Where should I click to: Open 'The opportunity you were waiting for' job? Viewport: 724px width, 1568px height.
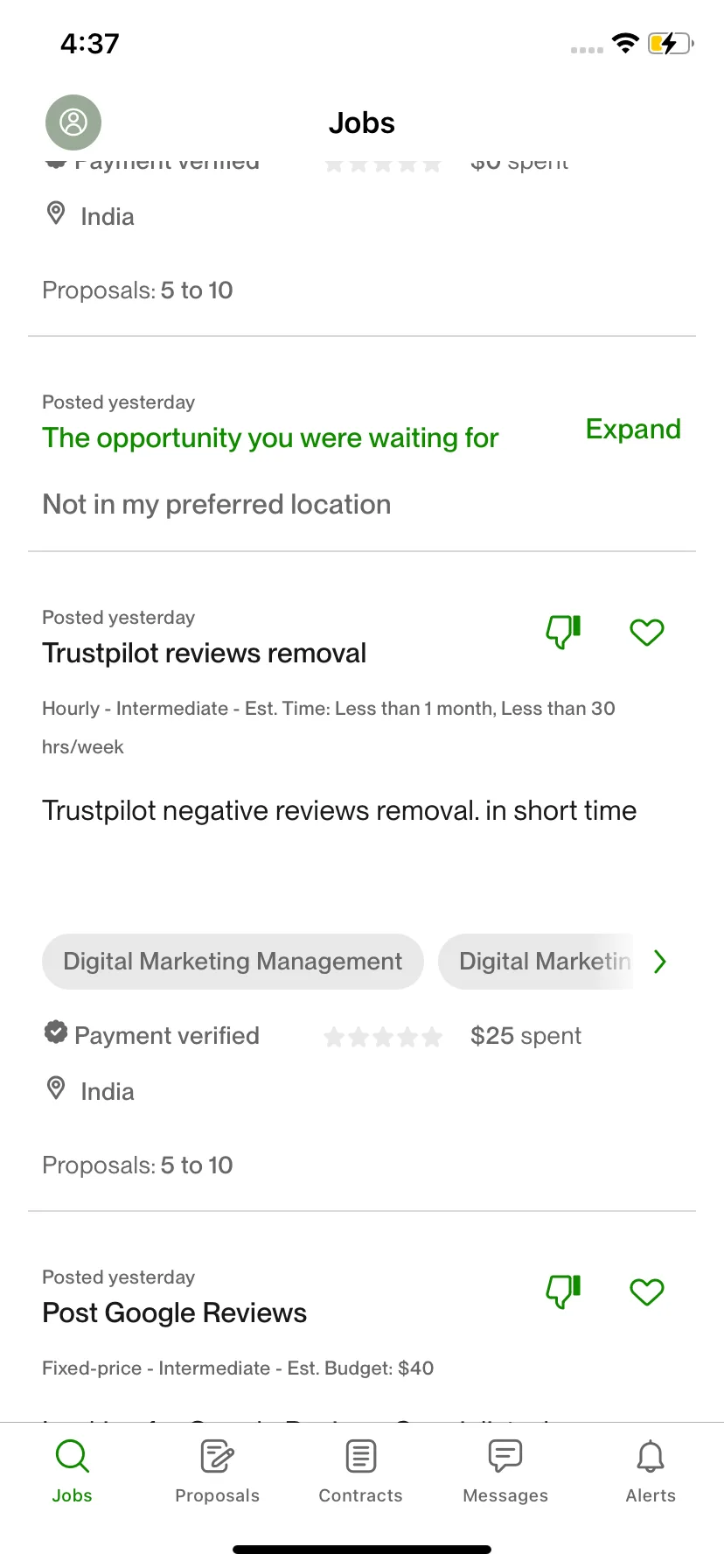[x=270, y=437]
